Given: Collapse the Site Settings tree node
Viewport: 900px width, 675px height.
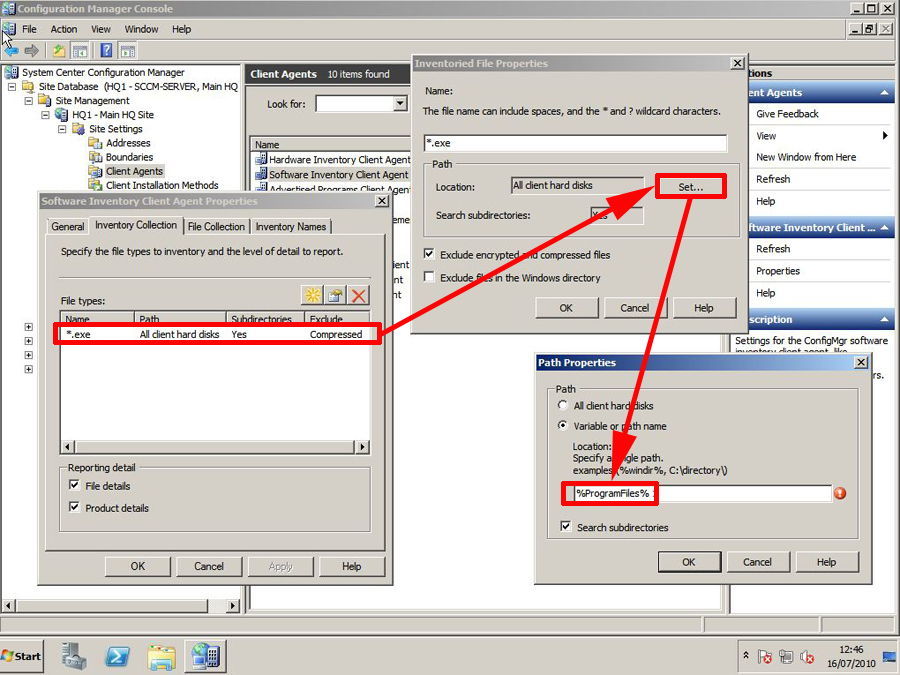Looking at the screenshot, I should (62, 129).
